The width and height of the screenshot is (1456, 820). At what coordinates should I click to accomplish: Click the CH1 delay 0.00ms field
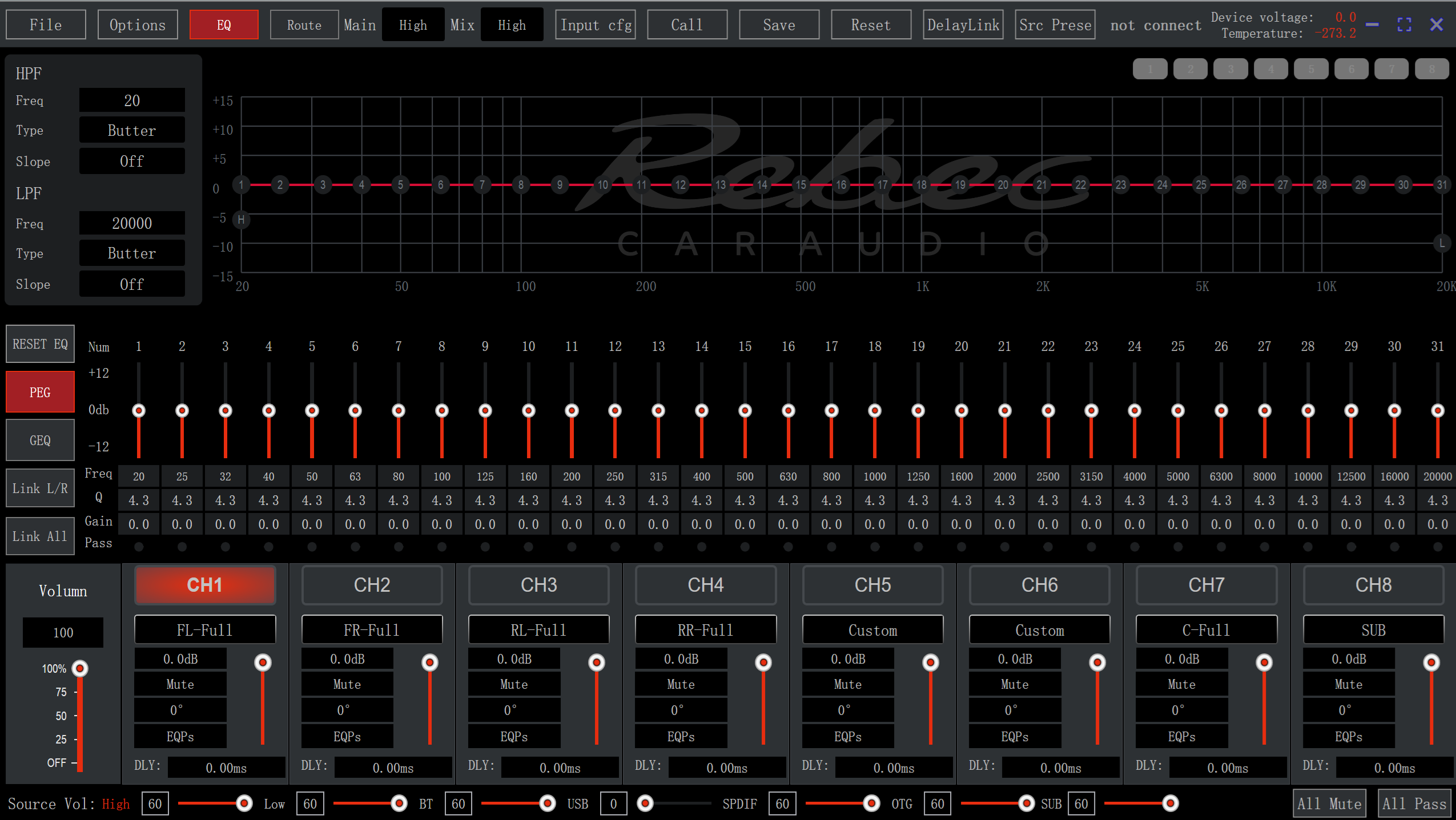tap(226, 768)
